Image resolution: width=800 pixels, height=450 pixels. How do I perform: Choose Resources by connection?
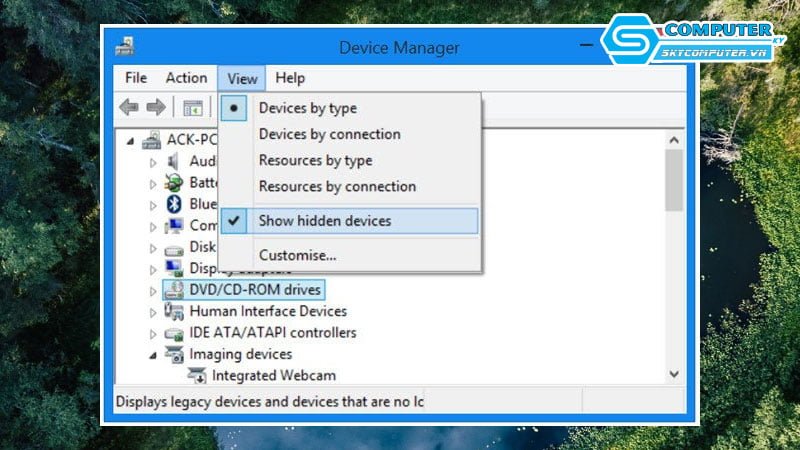pos(337,186)
